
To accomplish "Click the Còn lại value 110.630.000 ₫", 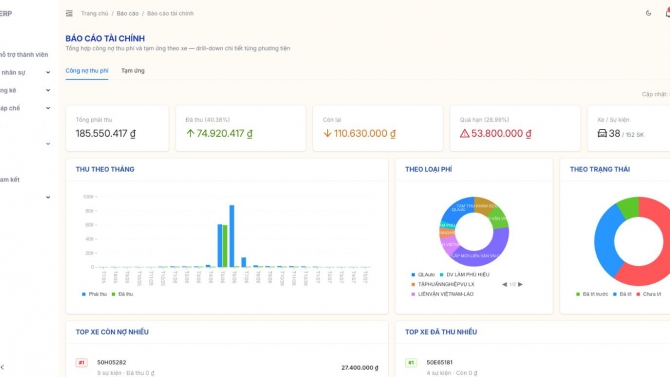I will click(x=364, y=134).
